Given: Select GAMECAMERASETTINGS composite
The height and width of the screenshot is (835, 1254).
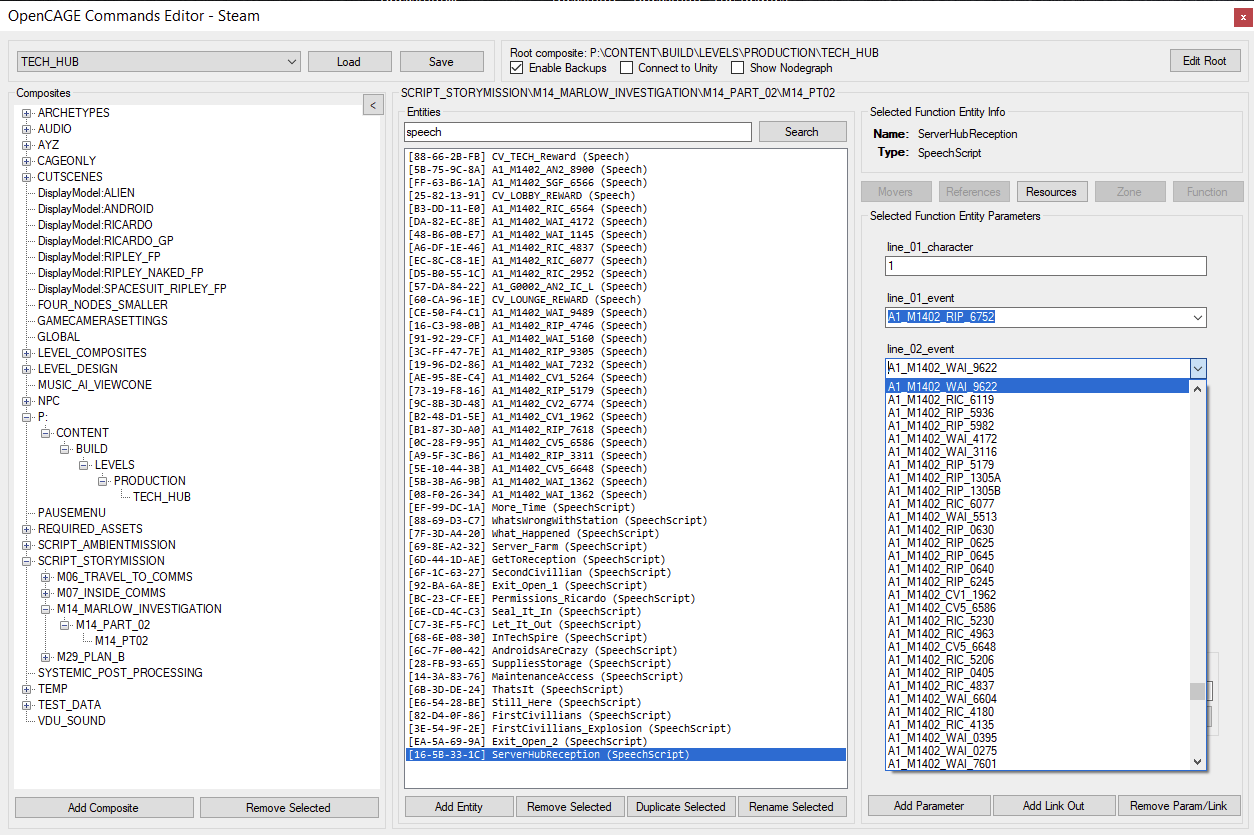Looking at the screenshot, I should coord(103,321).
